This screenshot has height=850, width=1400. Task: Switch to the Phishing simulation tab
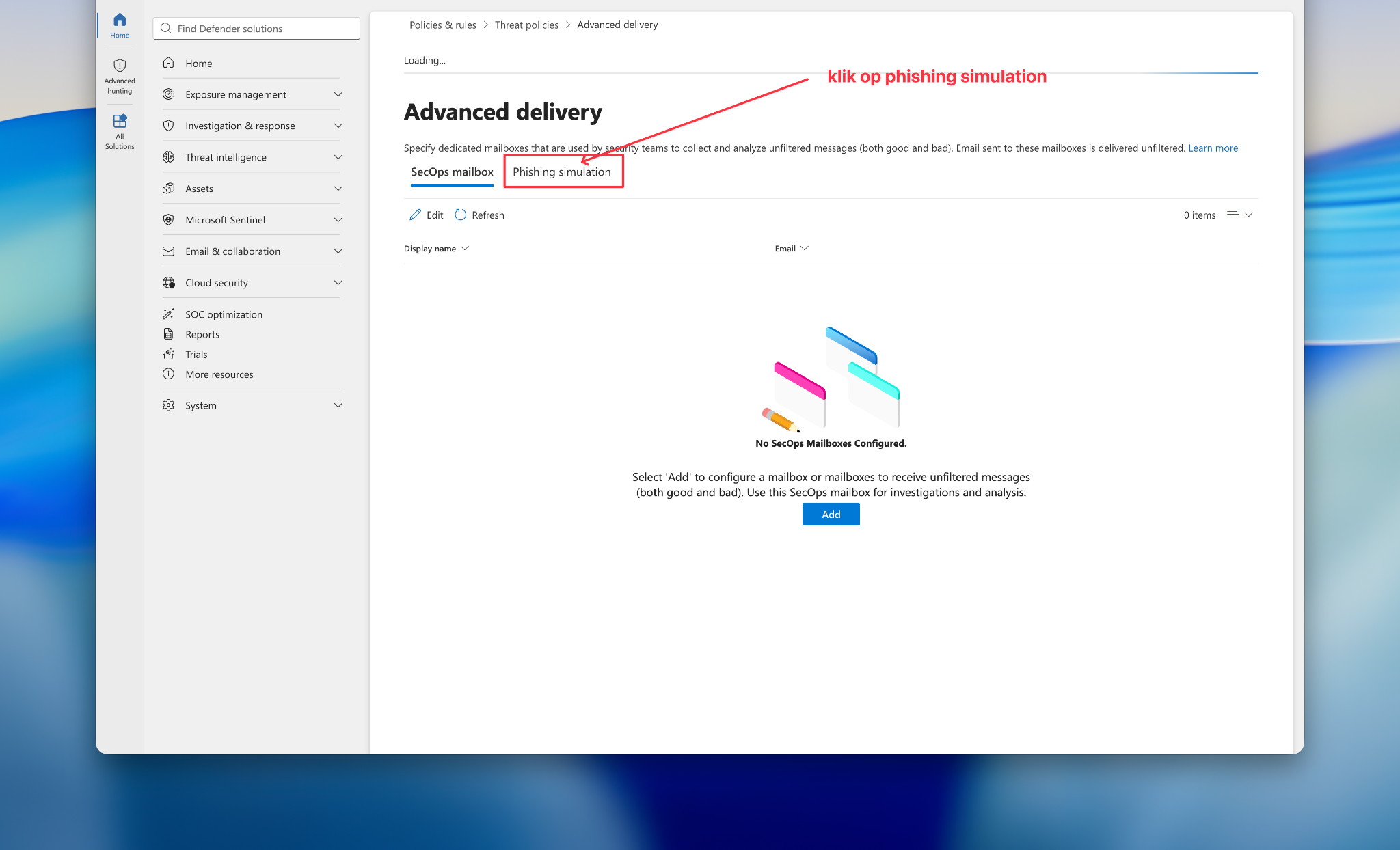562,172
